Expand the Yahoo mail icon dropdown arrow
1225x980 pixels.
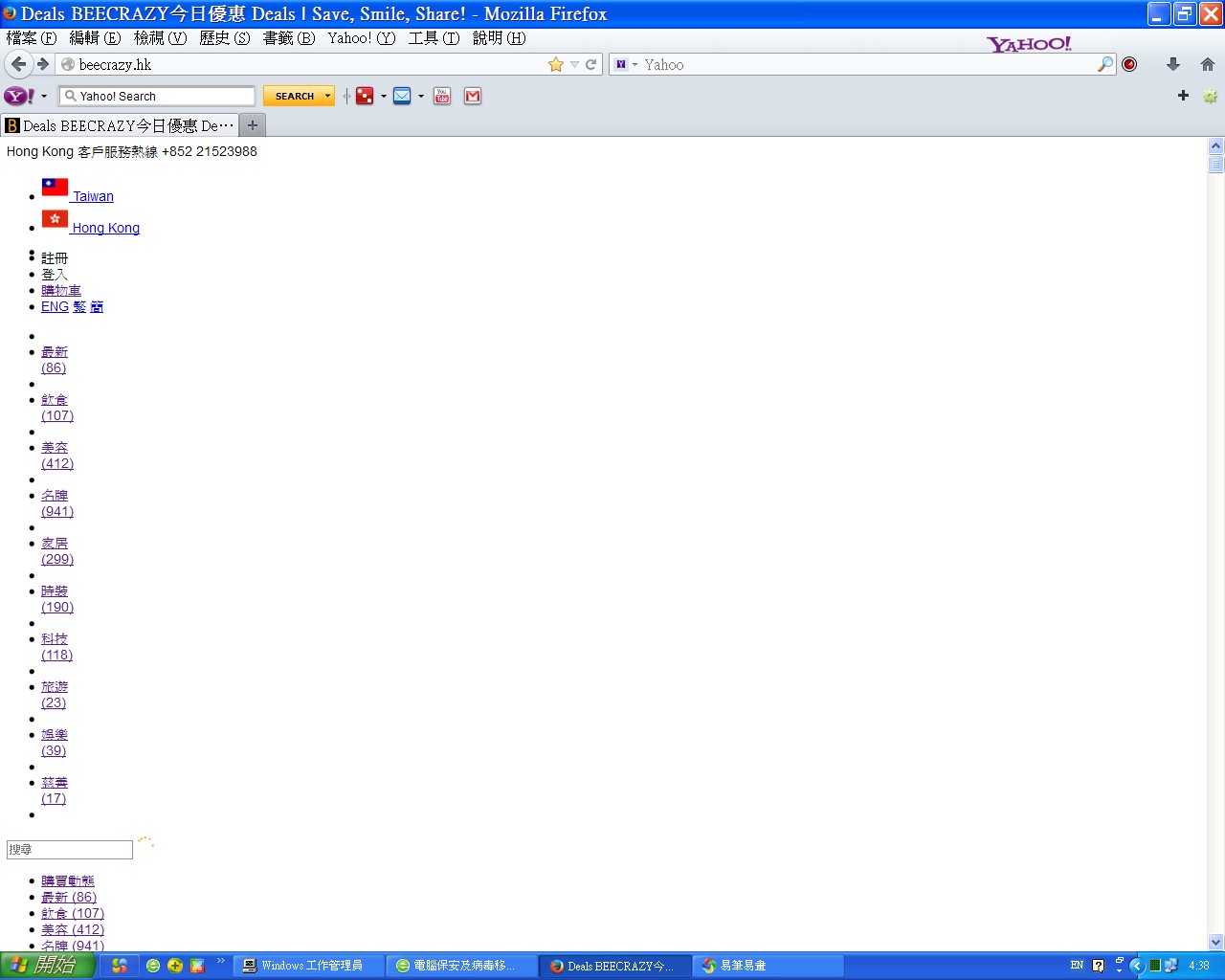point(421,97)
